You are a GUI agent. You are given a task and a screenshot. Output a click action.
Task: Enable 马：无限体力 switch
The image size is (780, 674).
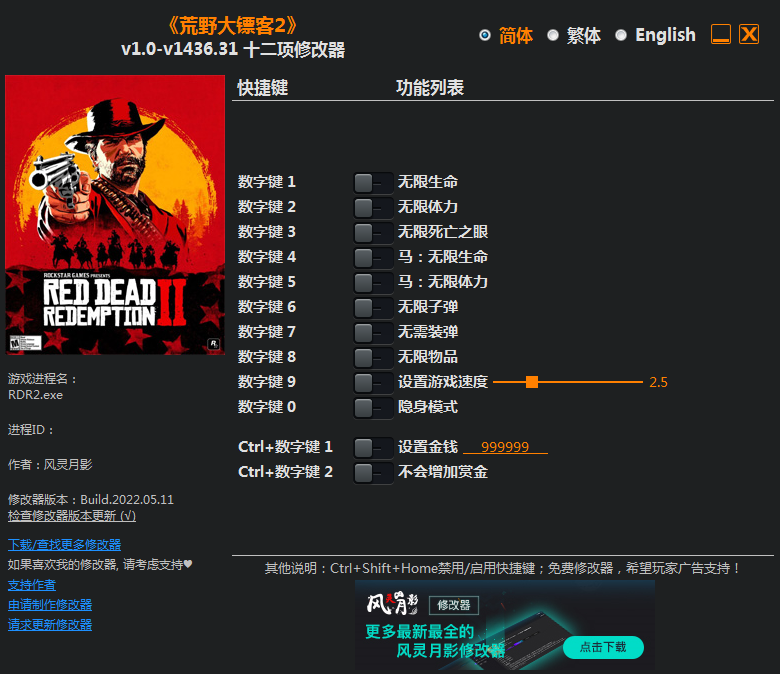(373, 283)
